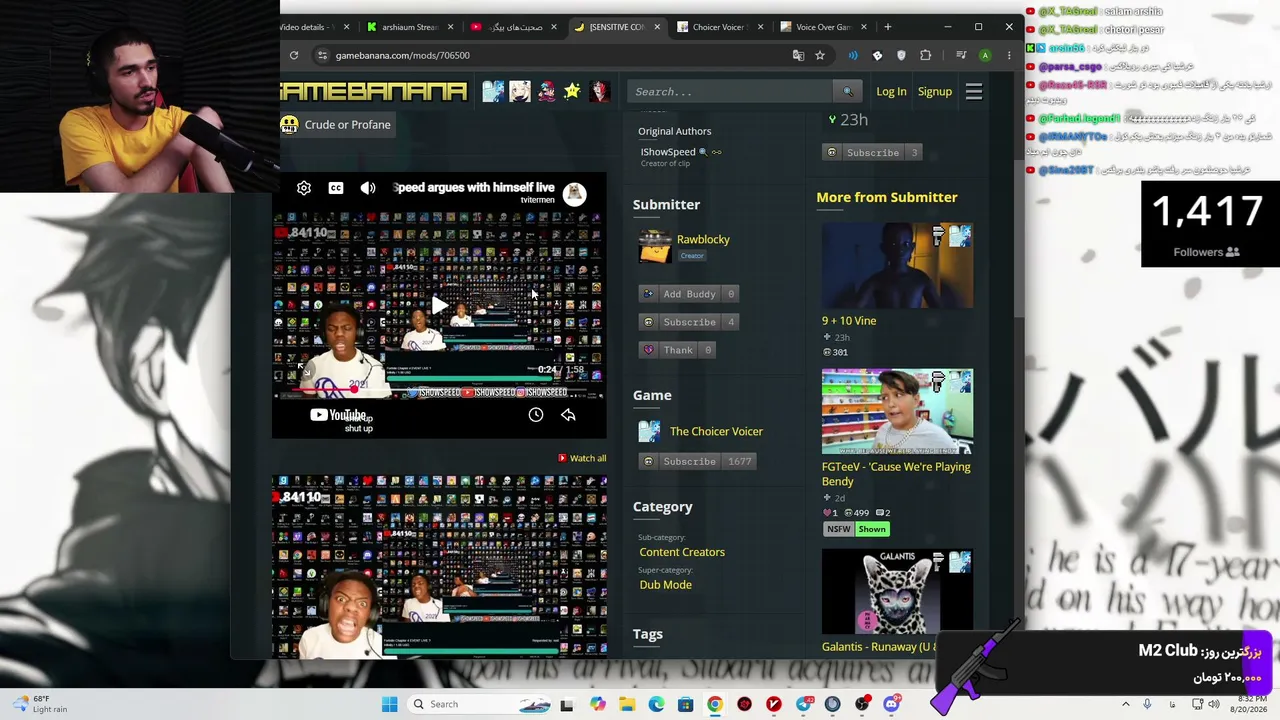Open File Explorer from the taskbar
The image size is (1280, 720).
[627, 704]
